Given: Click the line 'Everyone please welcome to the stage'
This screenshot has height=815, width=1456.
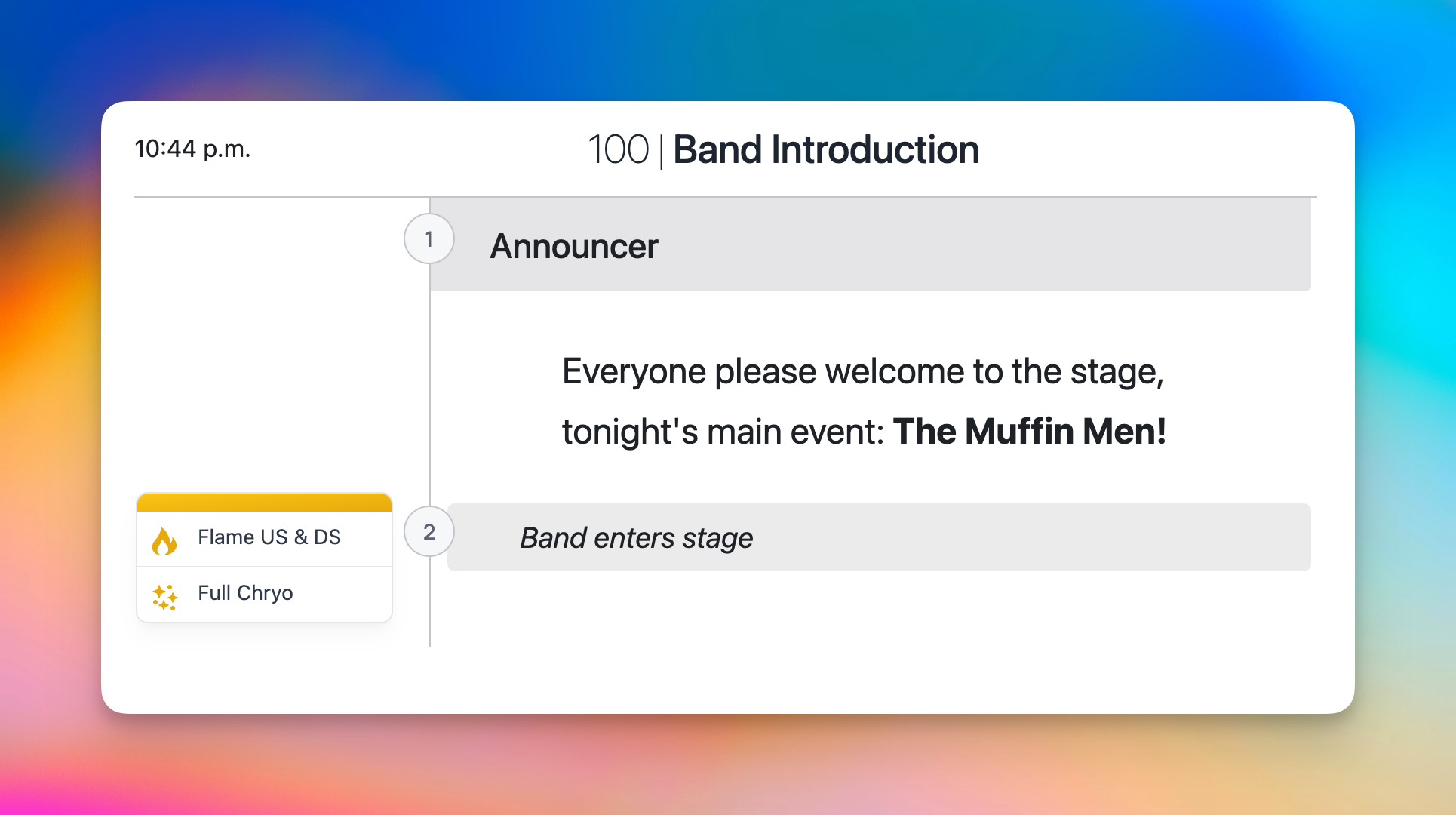Looking at the screenshot, I should click(863, 372).
